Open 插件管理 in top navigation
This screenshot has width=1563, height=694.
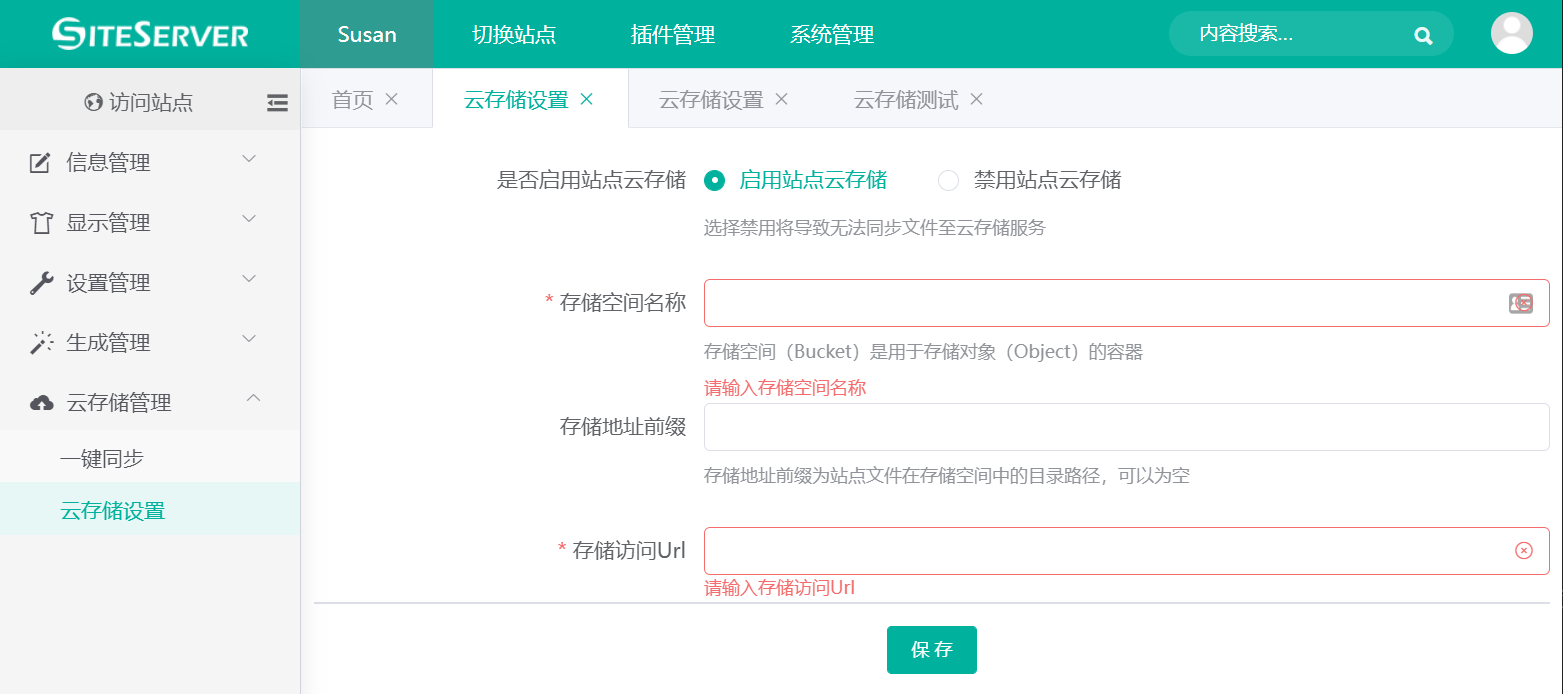(x=672, y=35)
